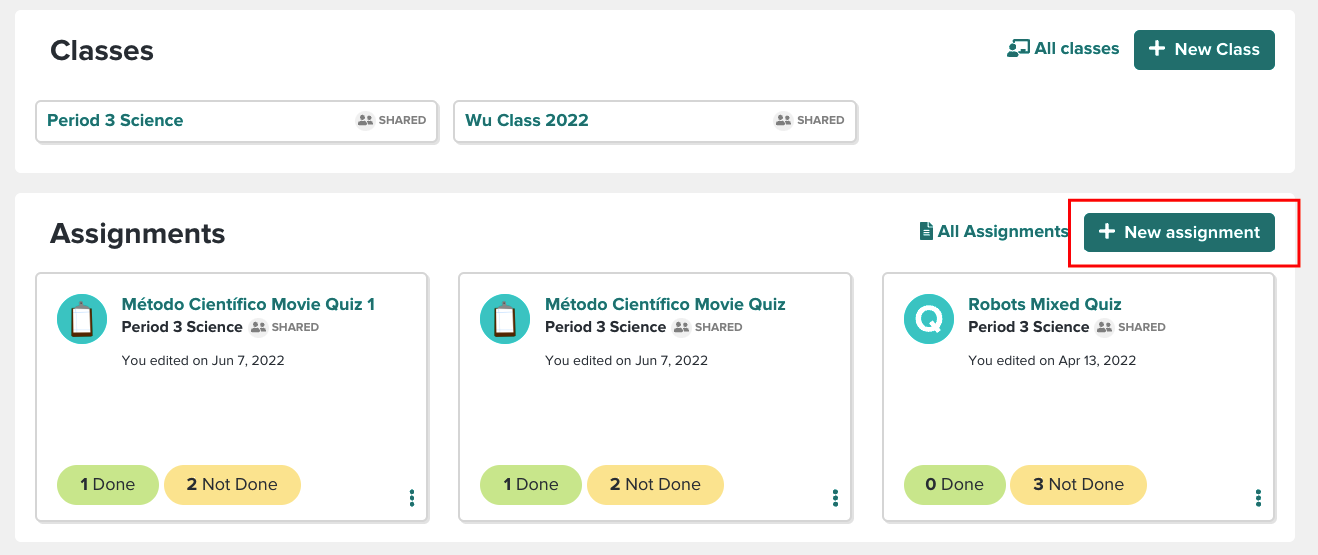Click the shared people icon on Wu Class 2022

(x=783, y=120)
